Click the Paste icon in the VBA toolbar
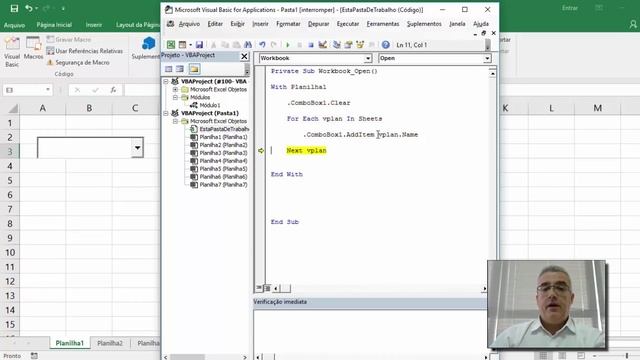Viewport: 640px width, 360px height. point(236,44)
